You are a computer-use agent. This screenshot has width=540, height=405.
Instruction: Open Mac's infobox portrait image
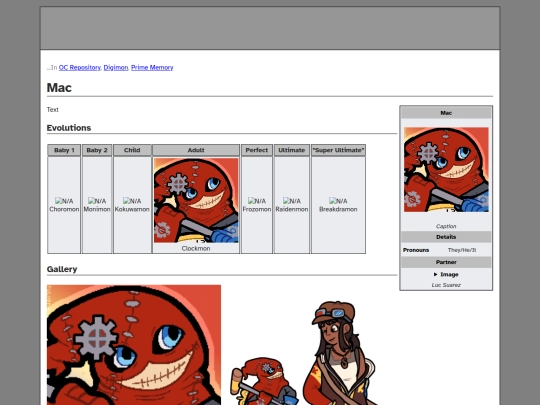446,169
